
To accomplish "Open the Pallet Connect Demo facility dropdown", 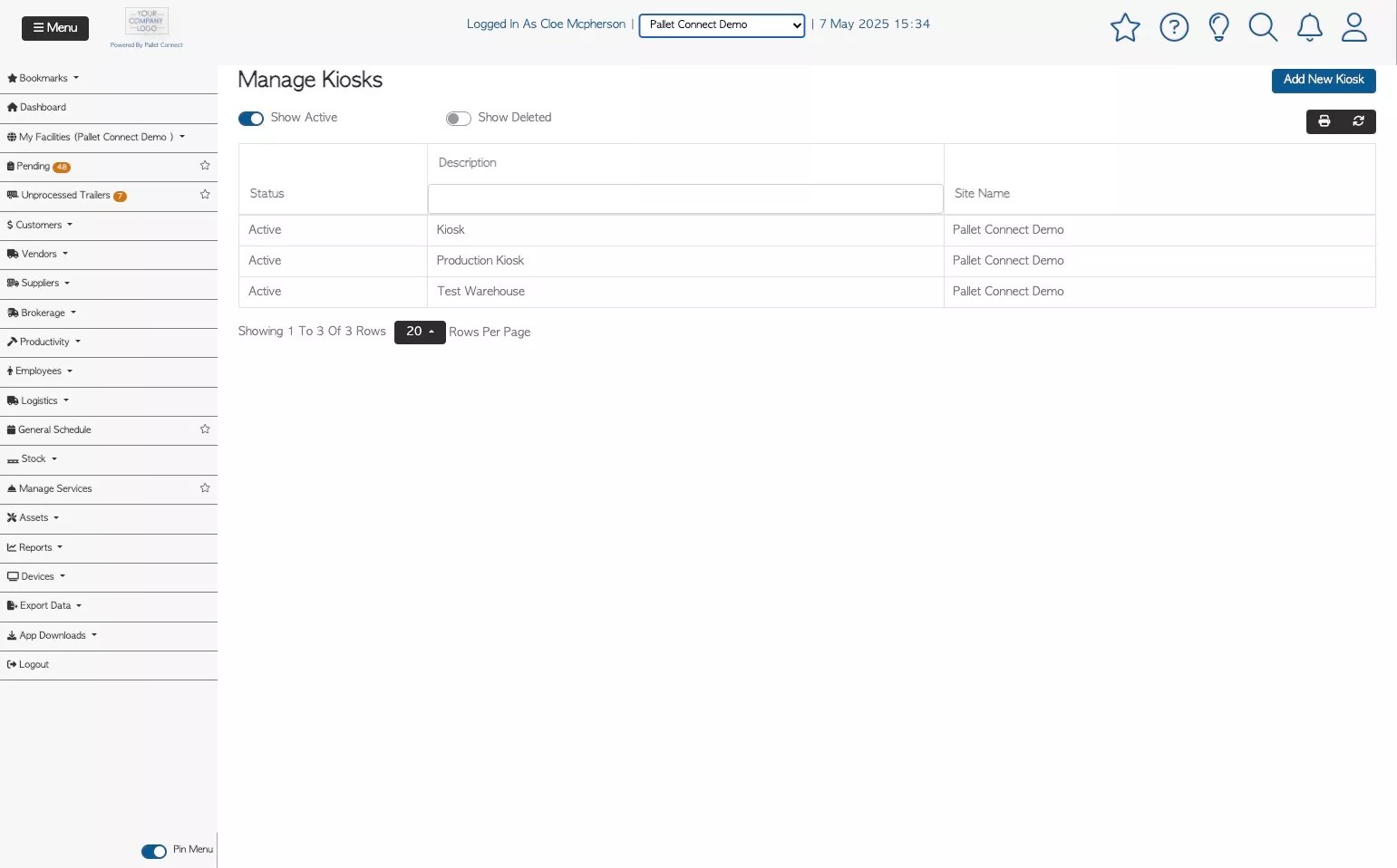I will pyautogui.click(x=721, y=24).
